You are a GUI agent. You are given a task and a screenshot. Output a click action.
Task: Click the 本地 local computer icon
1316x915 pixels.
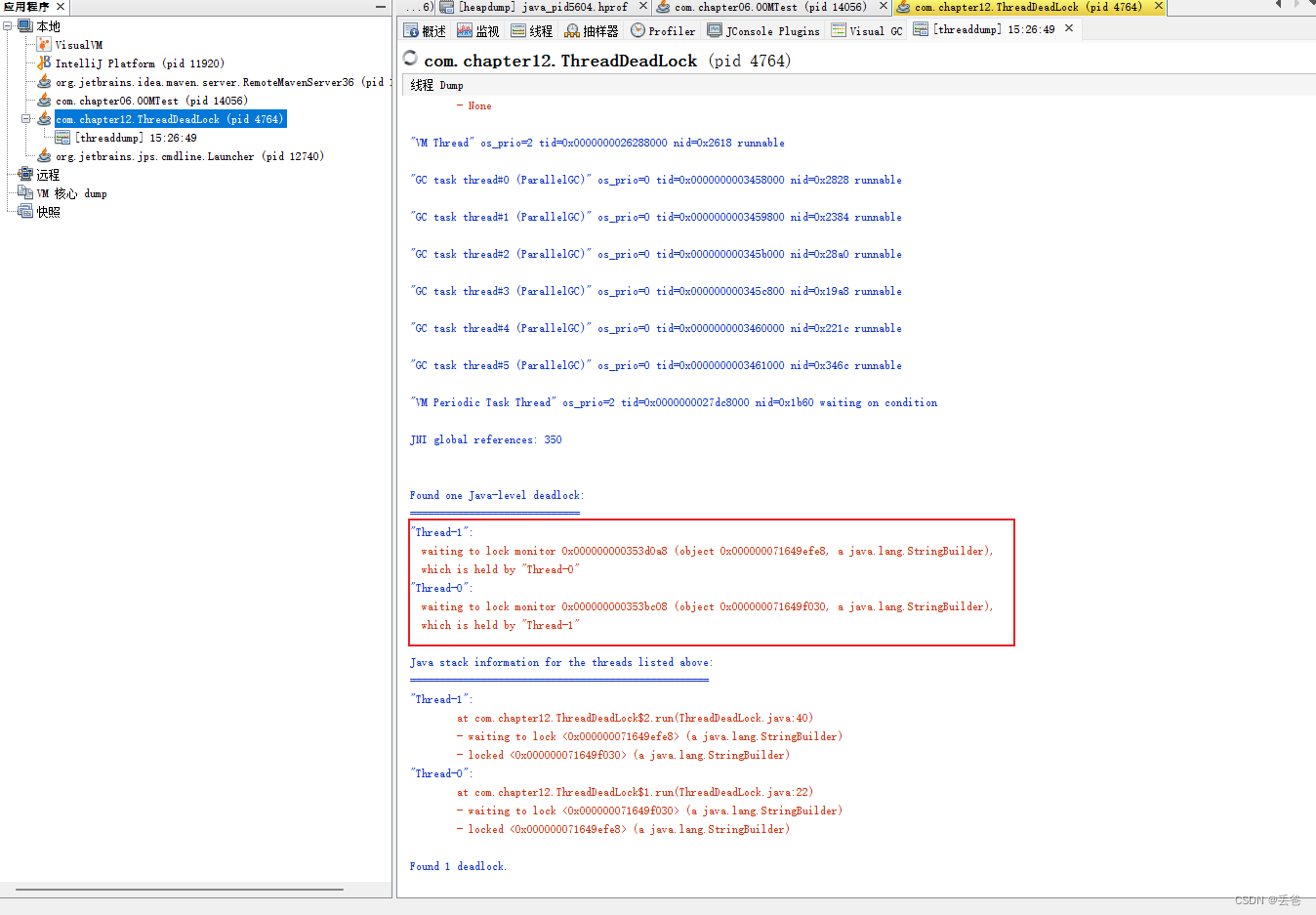[25, 26]
